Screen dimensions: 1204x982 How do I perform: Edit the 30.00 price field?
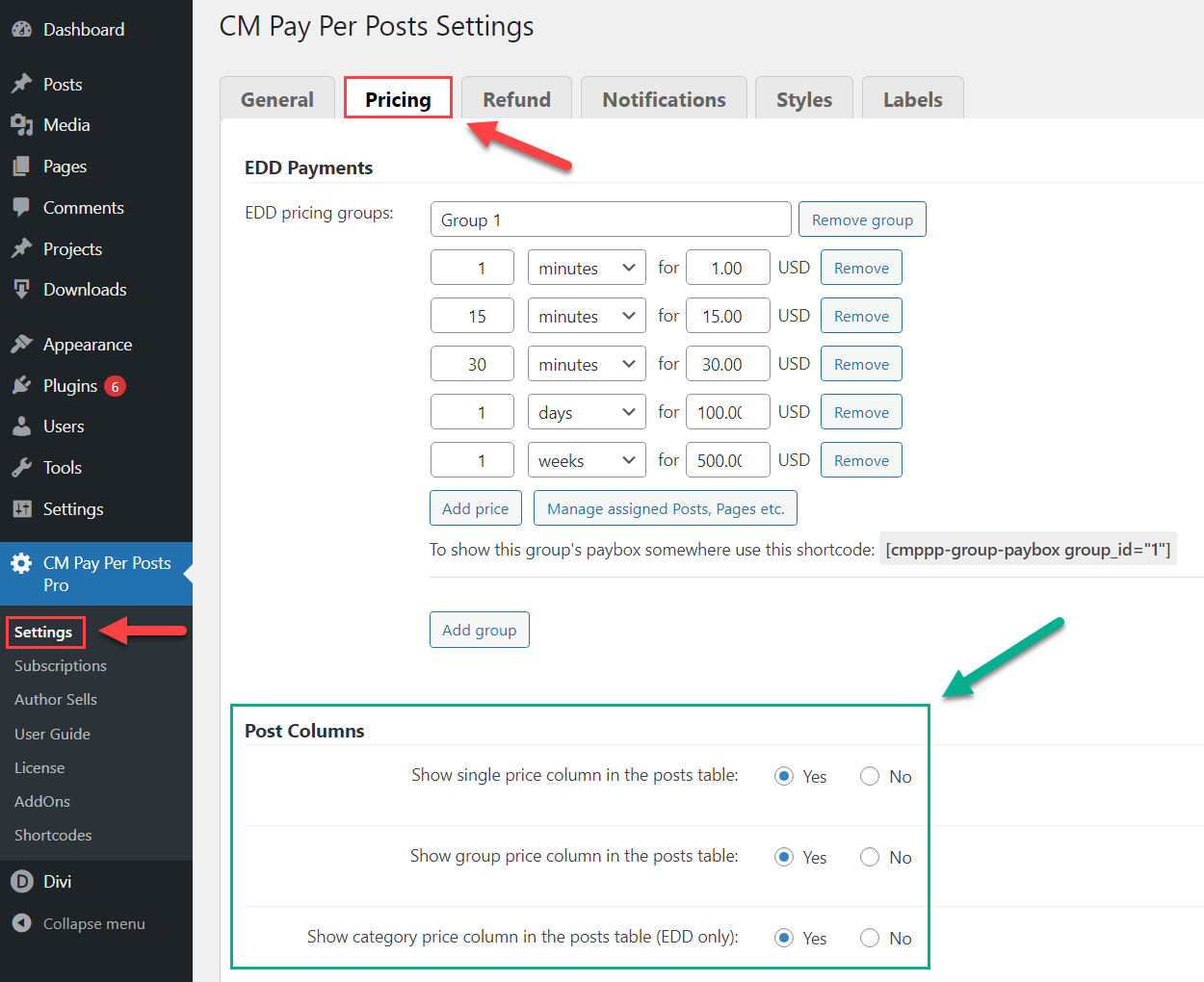[727, 364]
